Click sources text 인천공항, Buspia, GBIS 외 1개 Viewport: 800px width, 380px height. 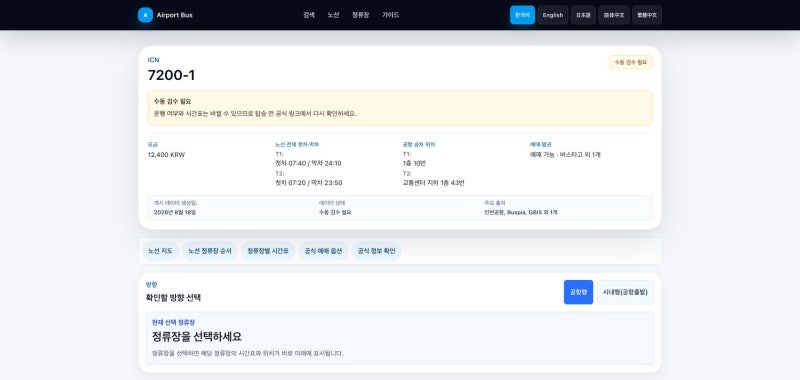pos(521,212)
